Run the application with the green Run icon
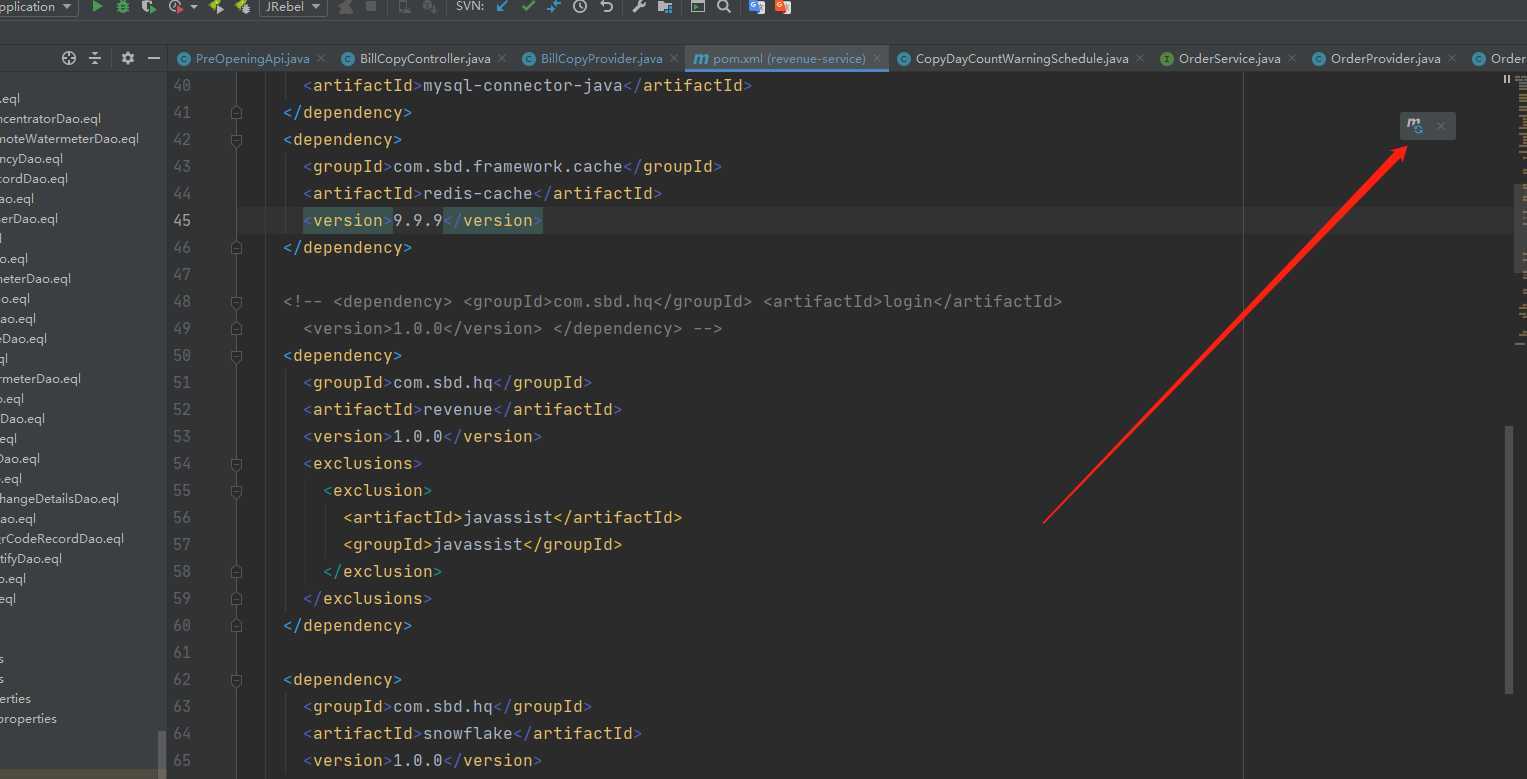1527x779 pixels. (x=97, y=7)
